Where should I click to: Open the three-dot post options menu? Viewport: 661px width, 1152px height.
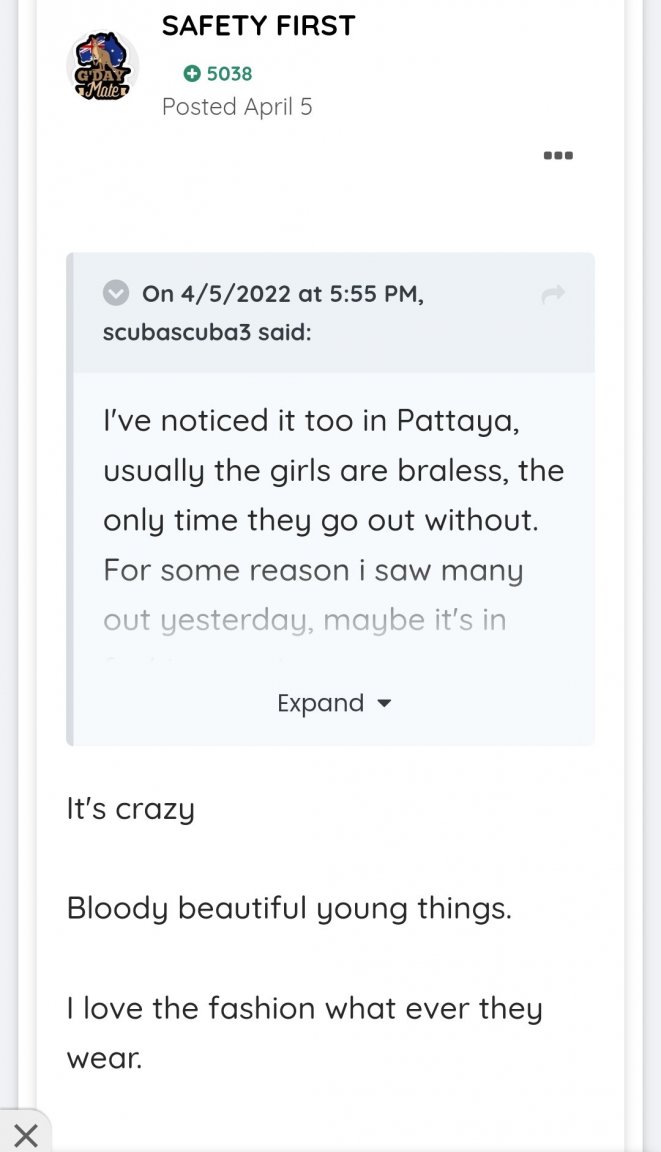557,155
